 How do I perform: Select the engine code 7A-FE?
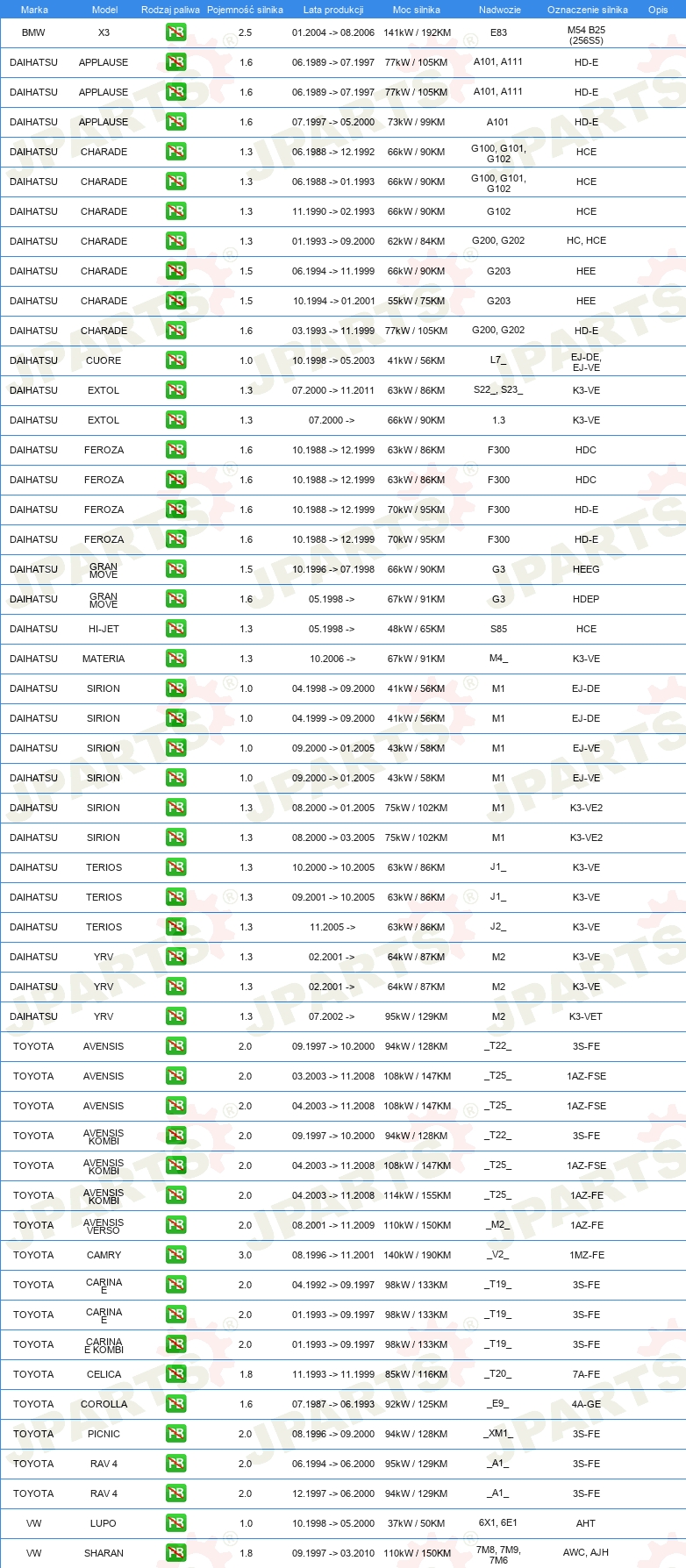click(586, 1374)
